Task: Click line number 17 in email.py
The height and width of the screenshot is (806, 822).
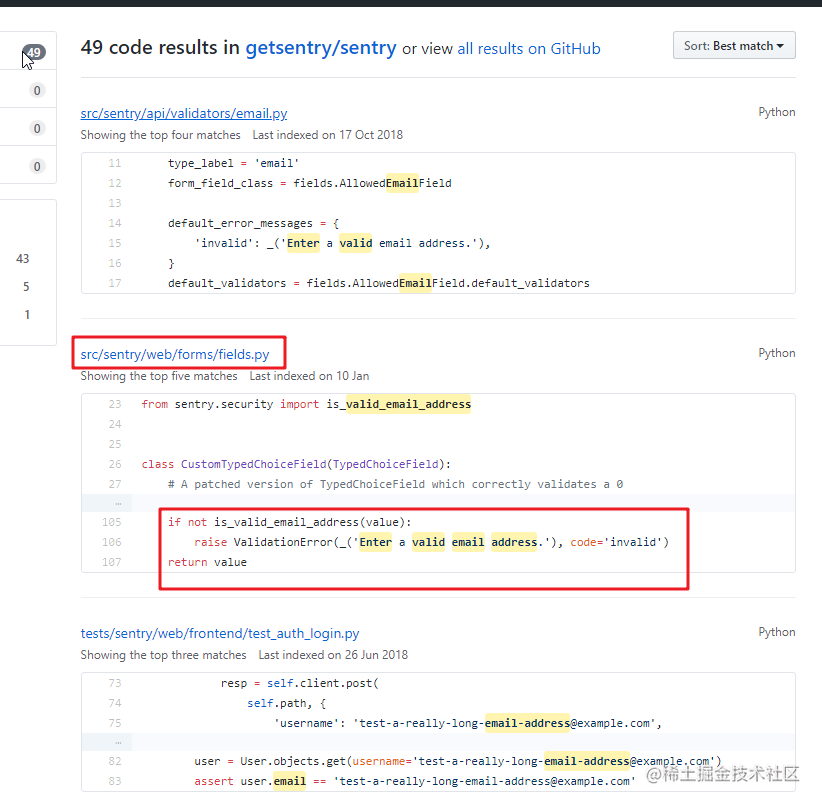Action: pos(115,283)
